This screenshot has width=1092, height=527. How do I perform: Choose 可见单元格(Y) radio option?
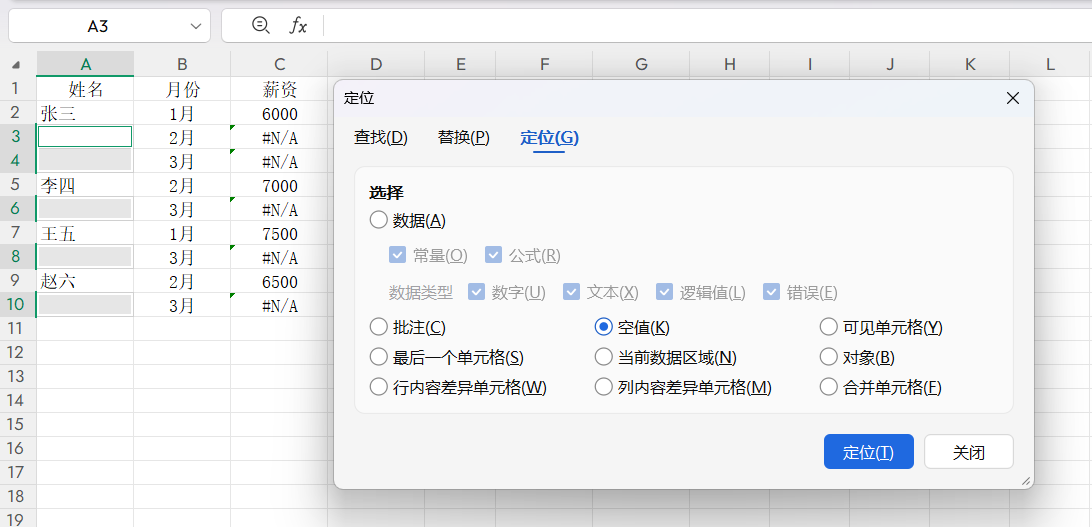pos(828,327)
